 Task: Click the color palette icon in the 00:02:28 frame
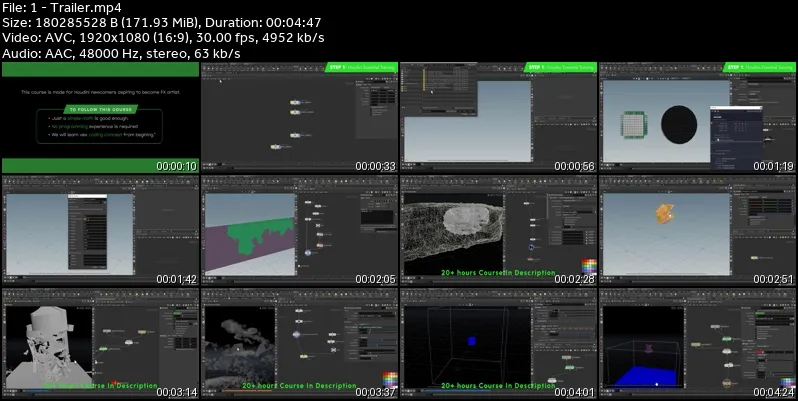pyautogui.click(x=589, y=266)
